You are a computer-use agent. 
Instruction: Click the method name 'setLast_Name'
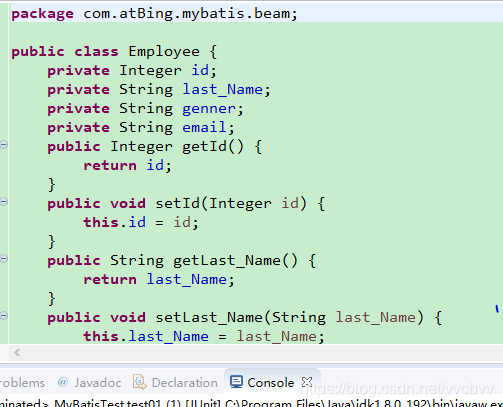pyautogui.click(x=209, y=318)
